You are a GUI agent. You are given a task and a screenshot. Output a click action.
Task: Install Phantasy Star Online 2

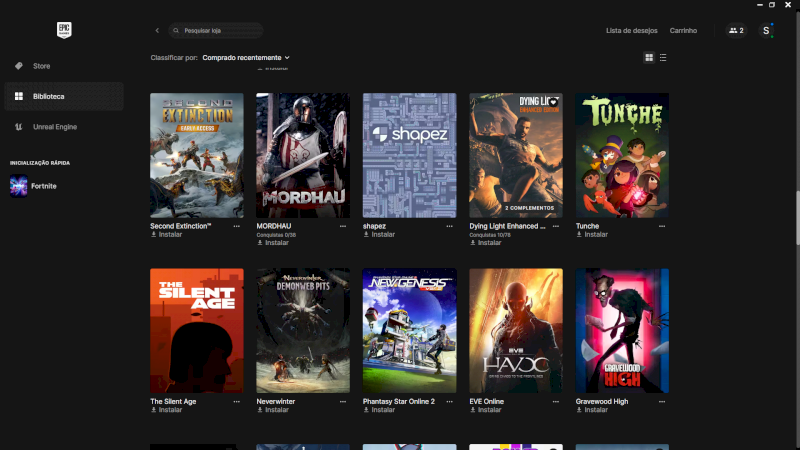click(379, 410)
